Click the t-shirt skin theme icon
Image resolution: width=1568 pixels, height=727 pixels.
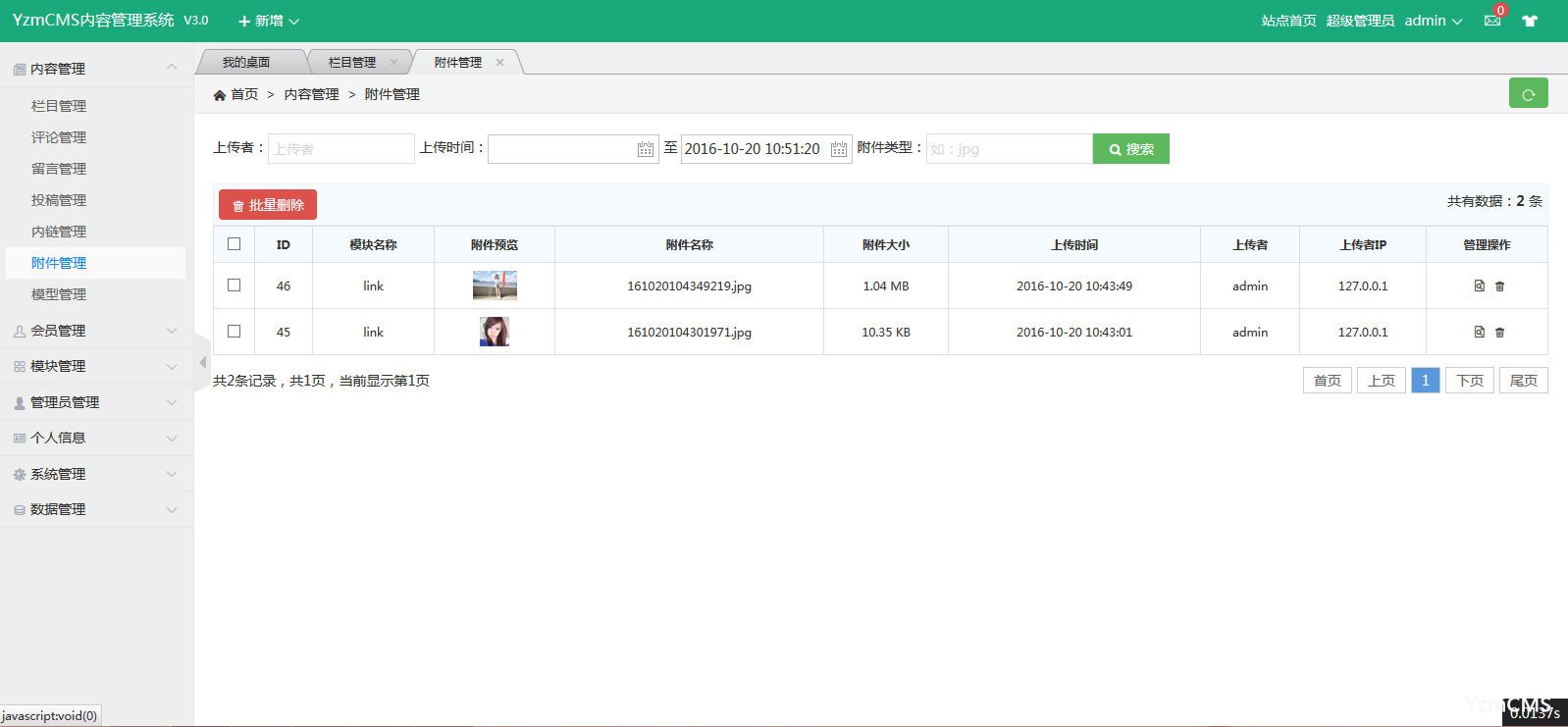tap(1529, 21)
